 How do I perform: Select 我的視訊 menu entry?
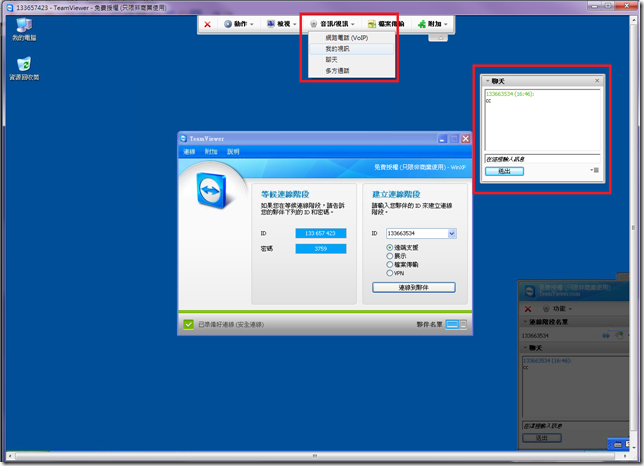pos(352,49)
